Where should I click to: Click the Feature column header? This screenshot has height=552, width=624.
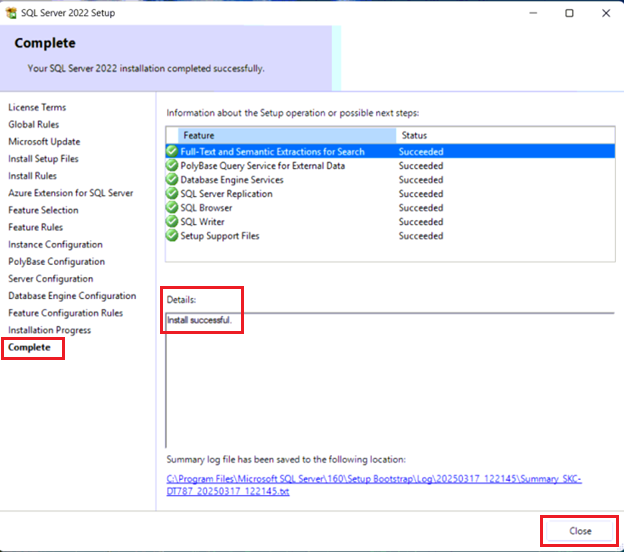(287, 135)
